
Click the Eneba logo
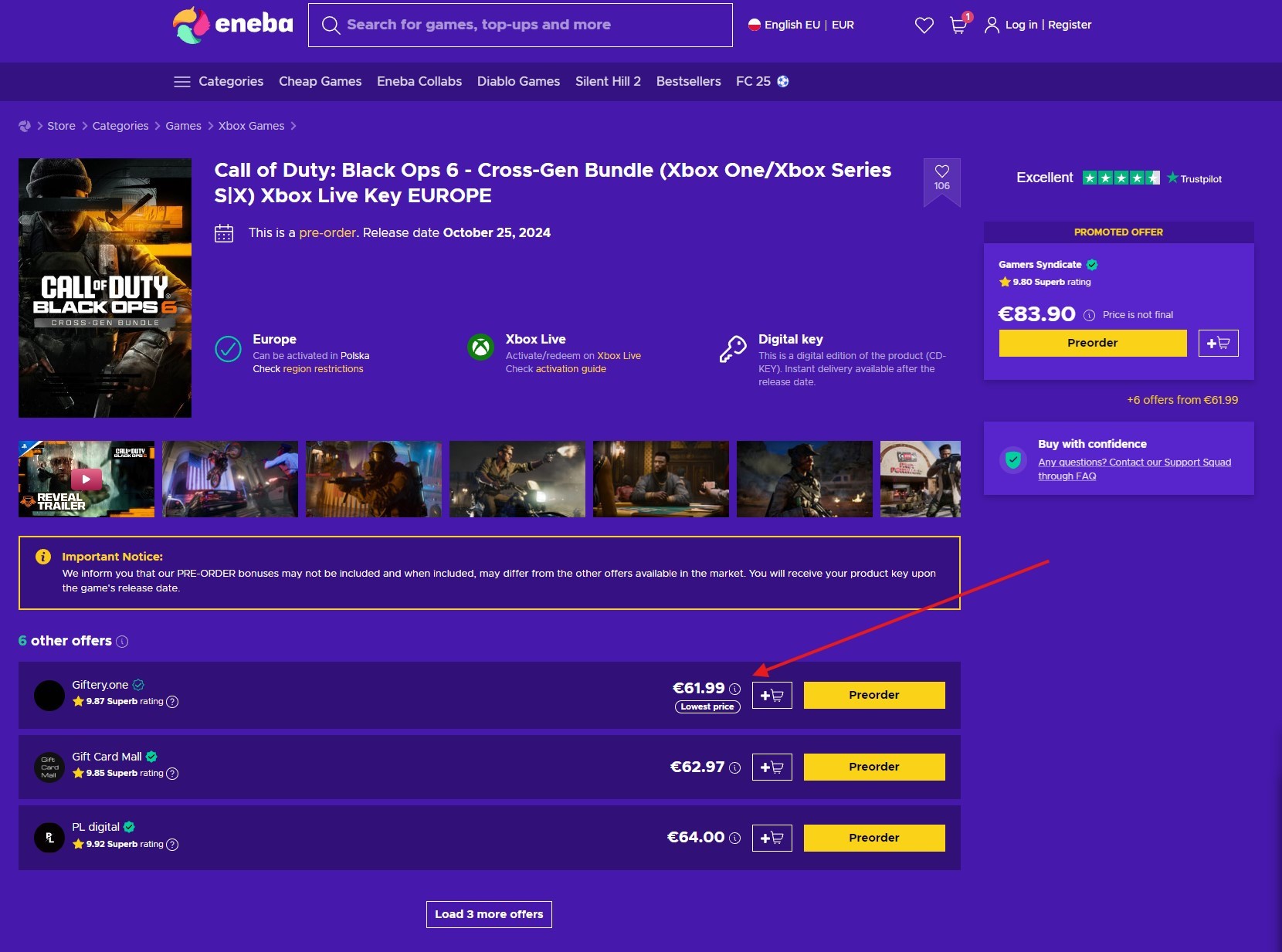[232, 25]
